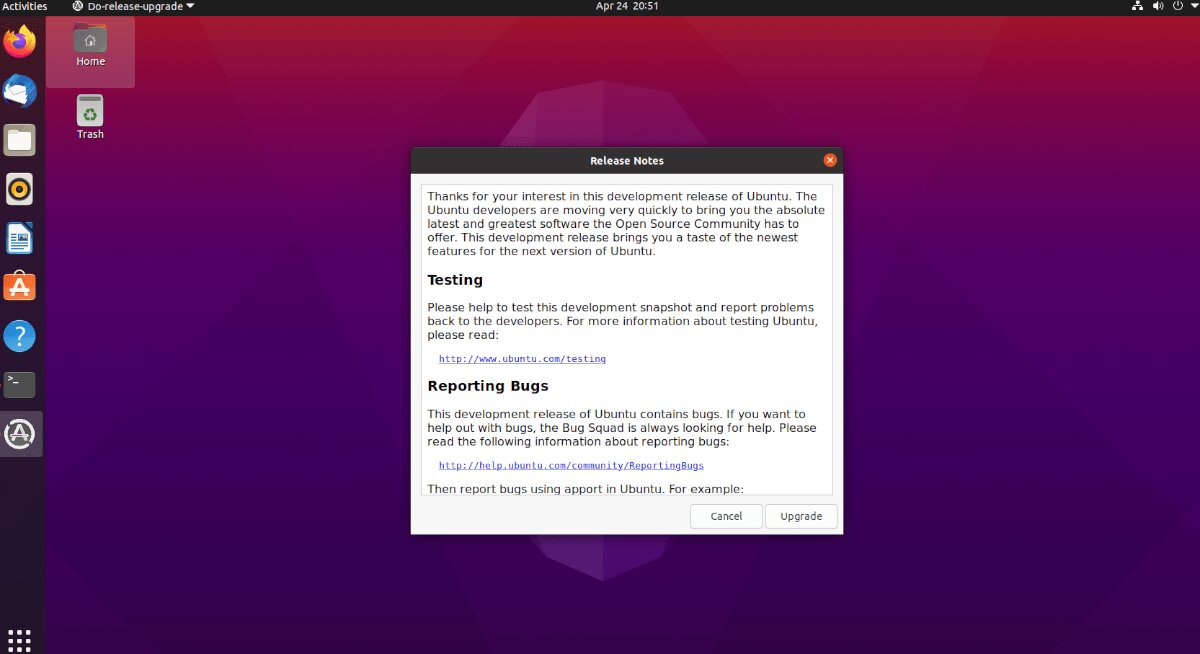Click the power status icon
1200x654 pixels.
tap(1178, 5)
